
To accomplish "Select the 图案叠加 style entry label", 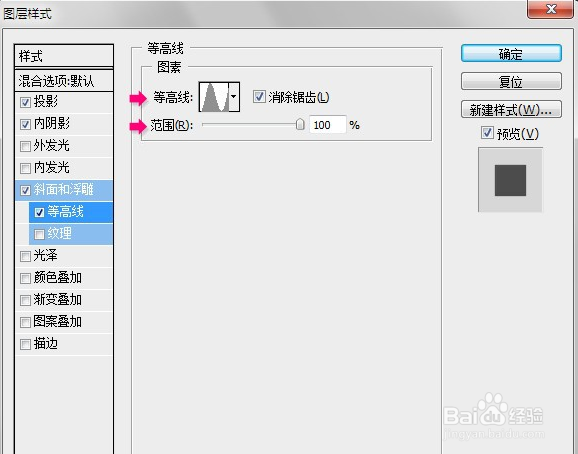I will (x=58, y=322).
